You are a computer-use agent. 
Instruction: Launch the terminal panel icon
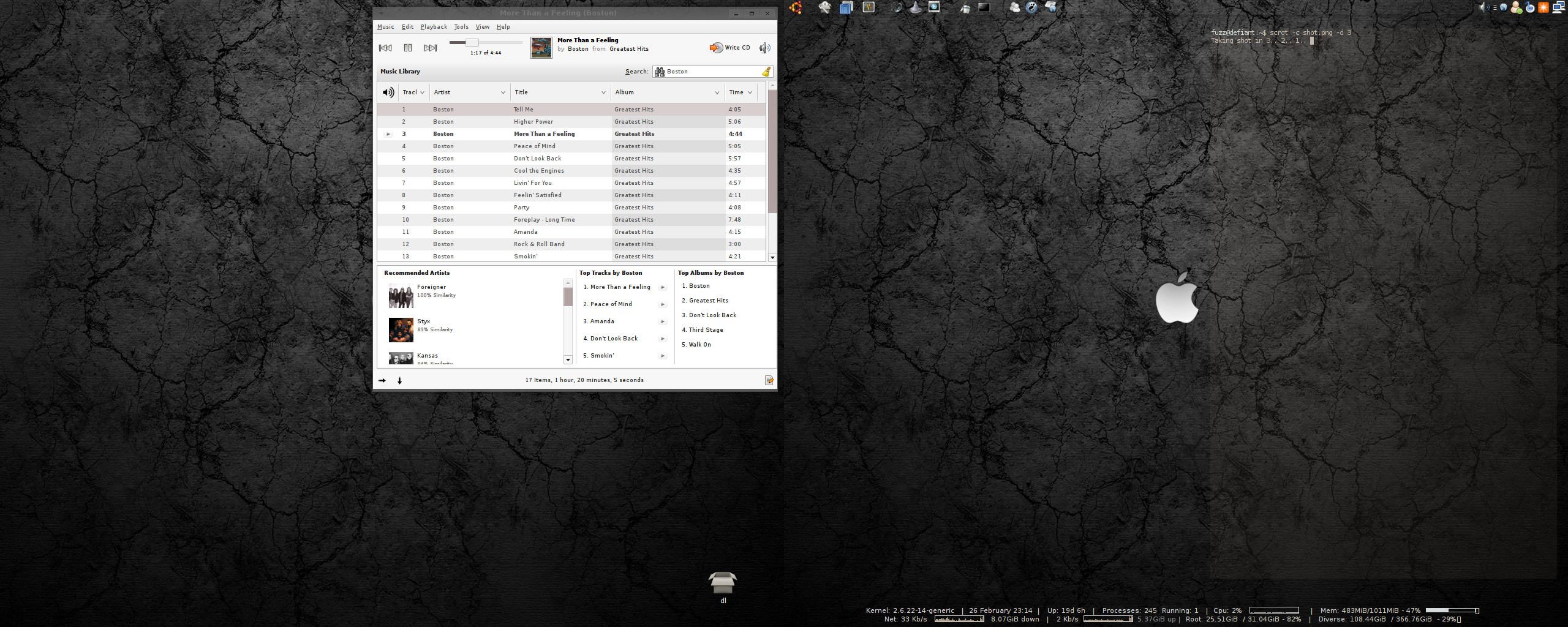coord(984,7)
